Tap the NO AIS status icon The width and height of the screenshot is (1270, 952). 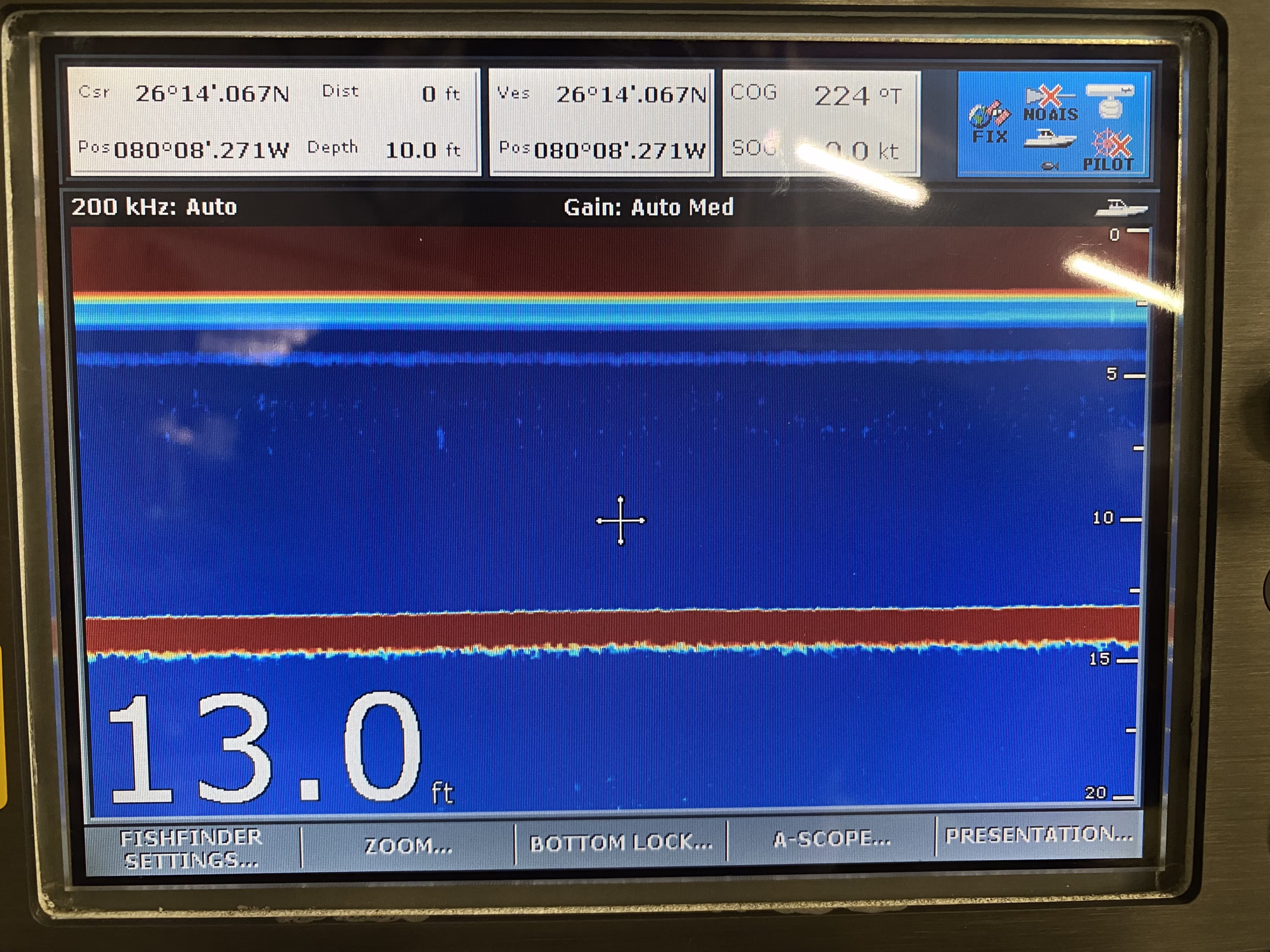pos(1051,103)
